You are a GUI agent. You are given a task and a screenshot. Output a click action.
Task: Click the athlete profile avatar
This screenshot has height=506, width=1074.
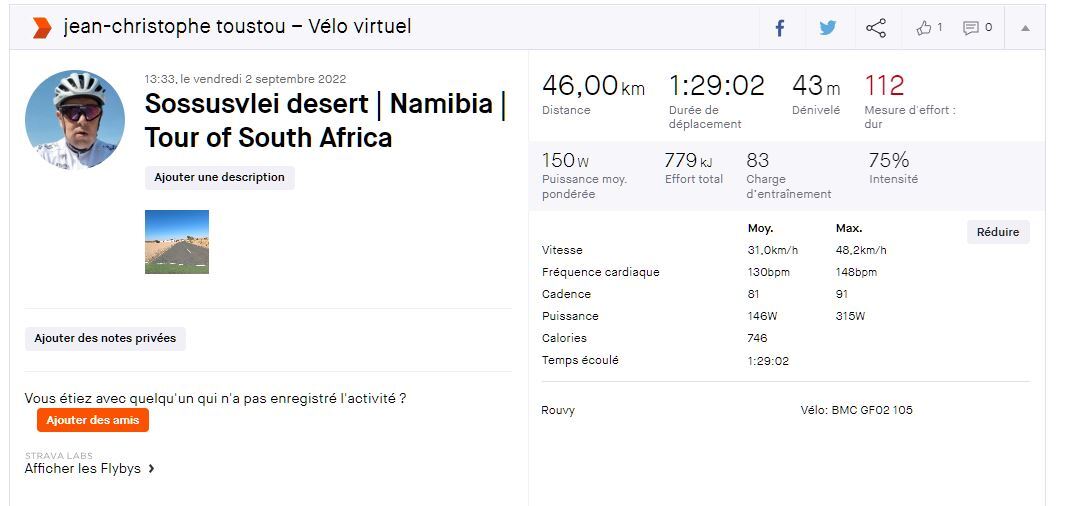75,120
